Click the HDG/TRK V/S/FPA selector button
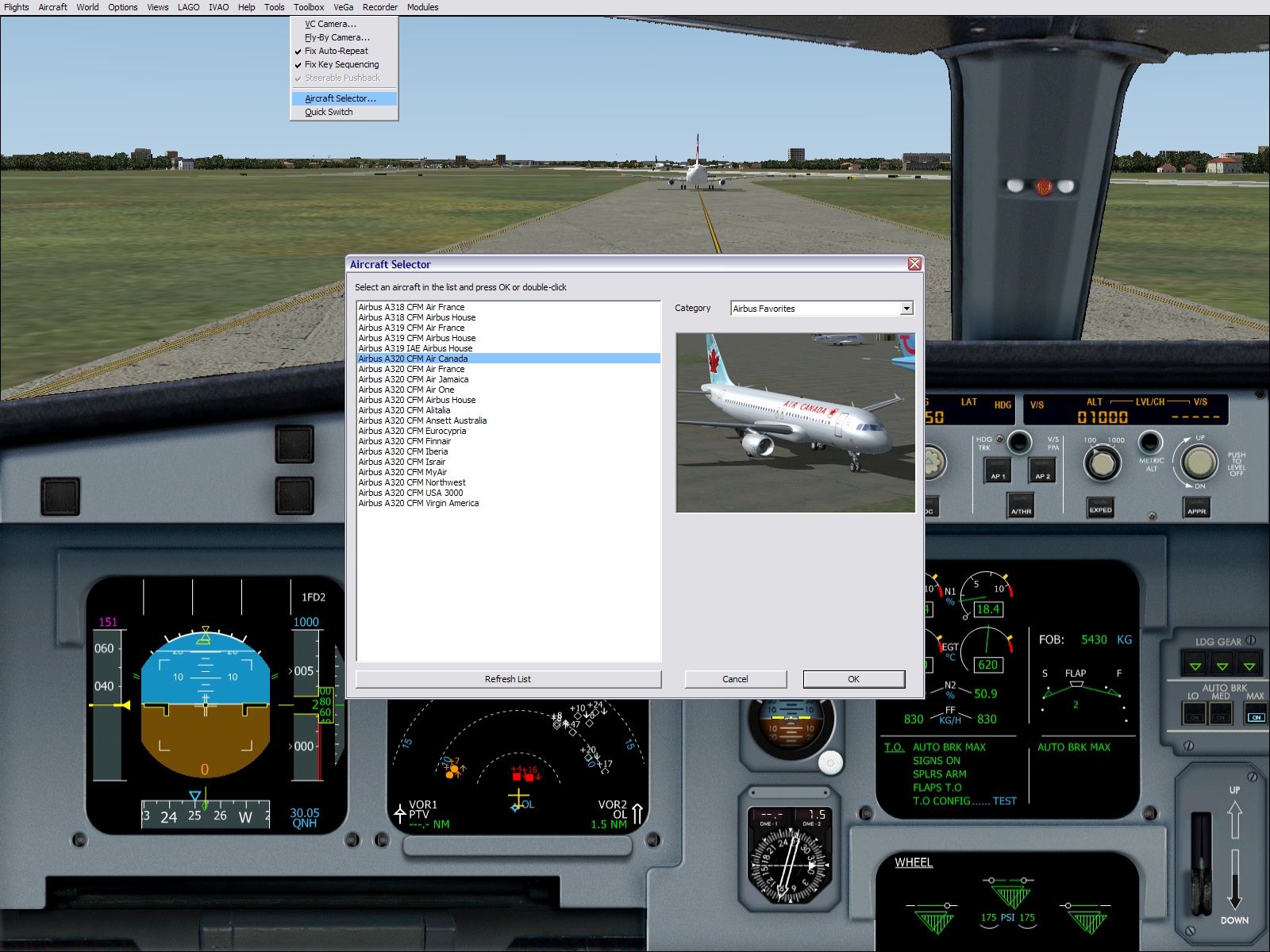Screen dimensions: 1270x952 1019,442
